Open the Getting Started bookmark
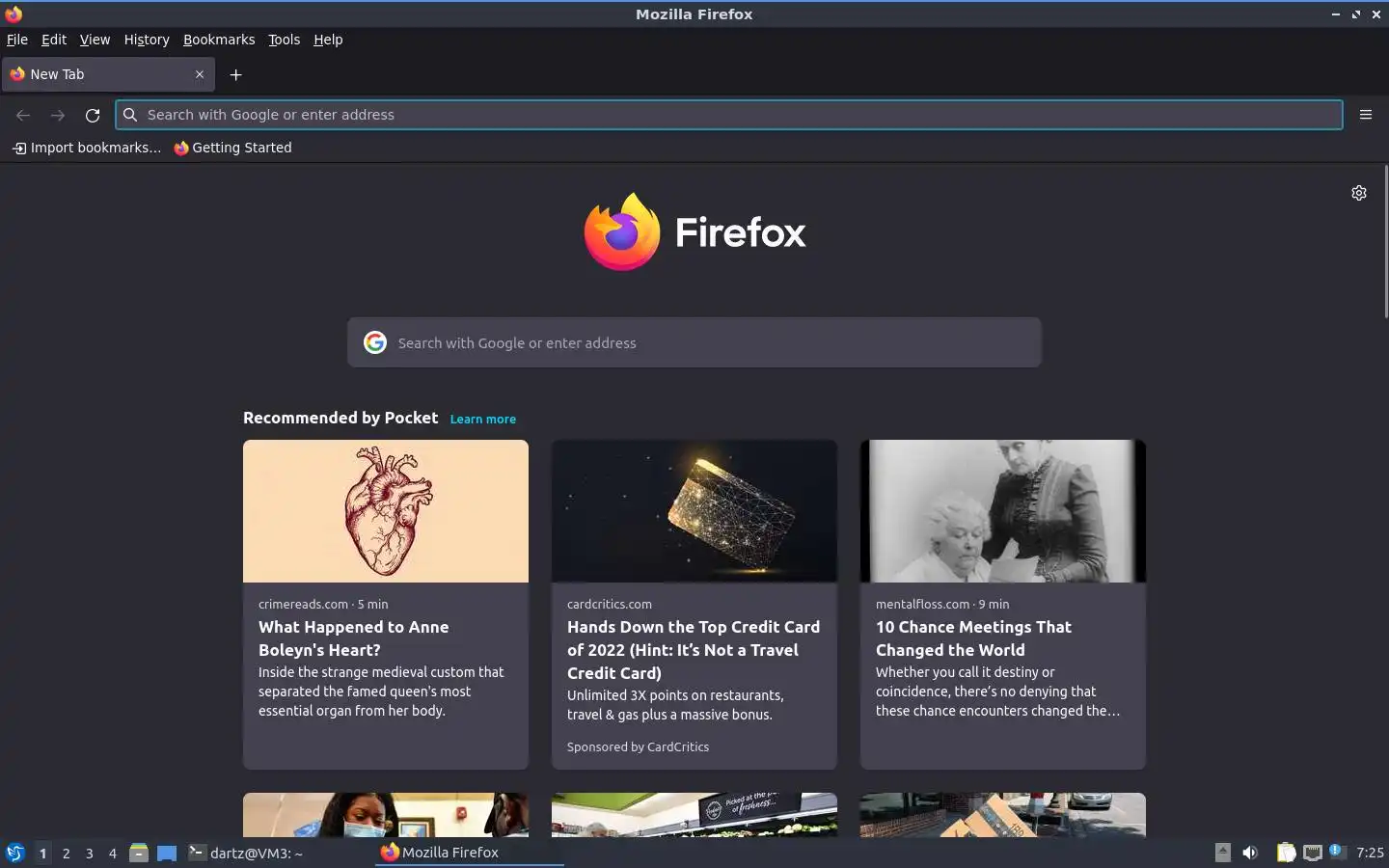The image size is (1389, 868). click(232, 148)
